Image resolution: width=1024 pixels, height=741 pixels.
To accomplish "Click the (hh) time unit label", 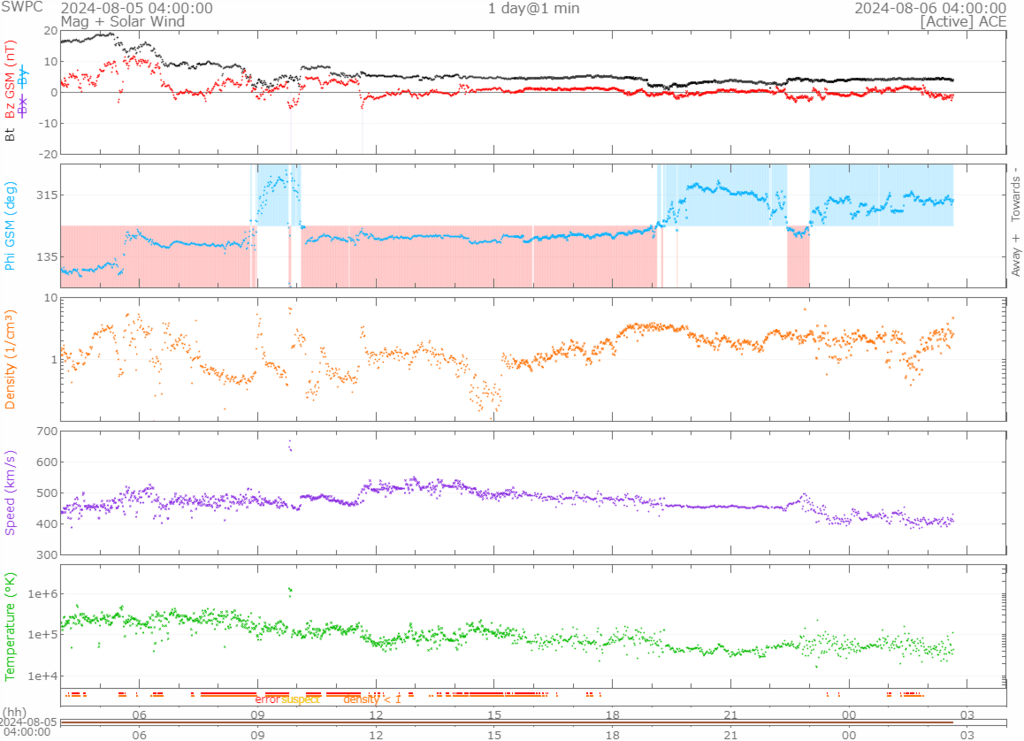I will (x=14, y=712).
